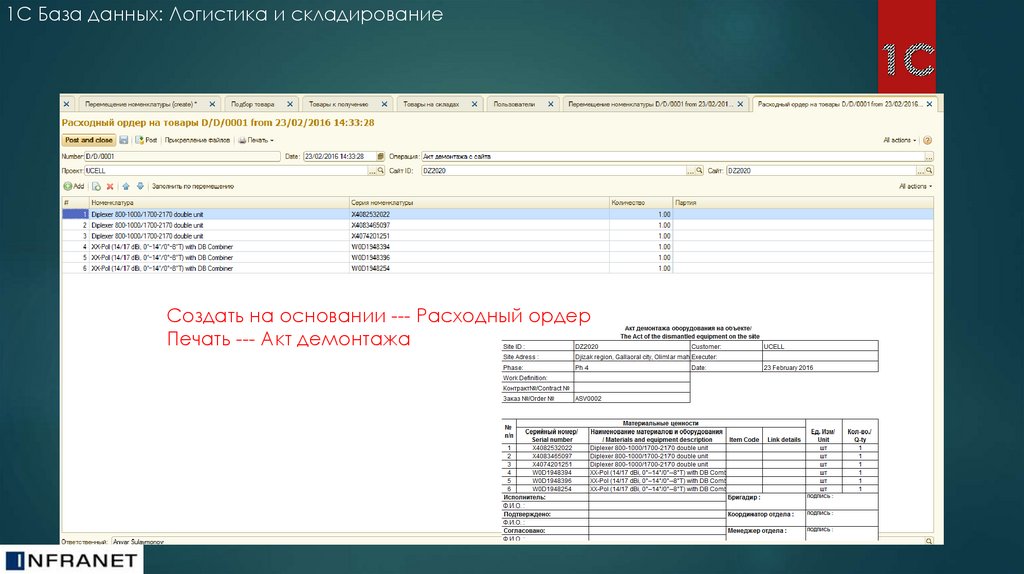This screenshot has height=574, width=1024.
Task: Click the ellipsis button in the Проект field
Action: click(x=372, y=170)
